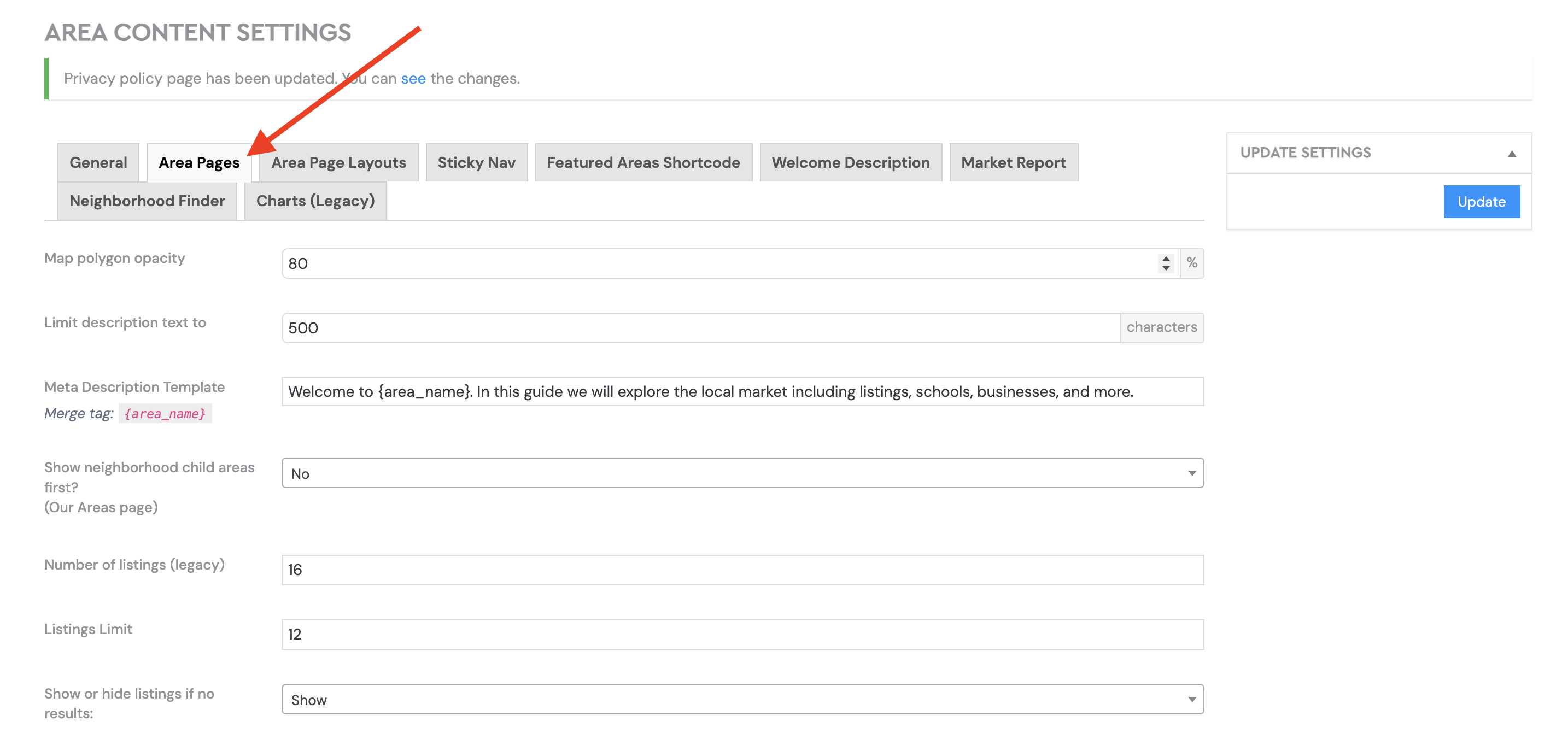Screen dimensions: 1568x739
Task: Click the Meta Description Template label
Action: [134, 387]
